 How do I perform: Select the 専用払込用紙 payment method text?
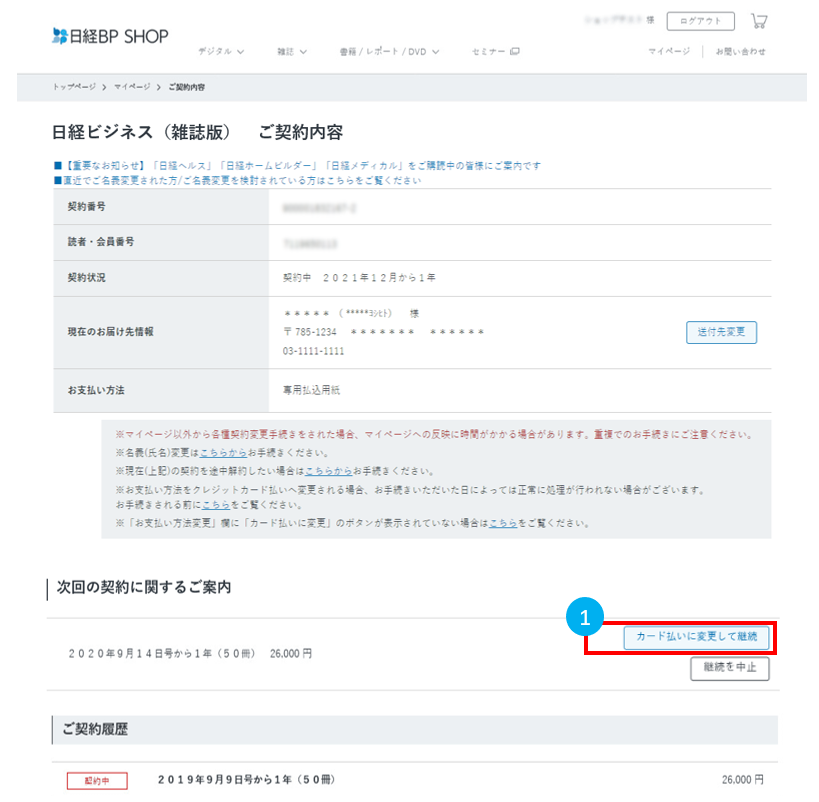click(x=311, y=390)
